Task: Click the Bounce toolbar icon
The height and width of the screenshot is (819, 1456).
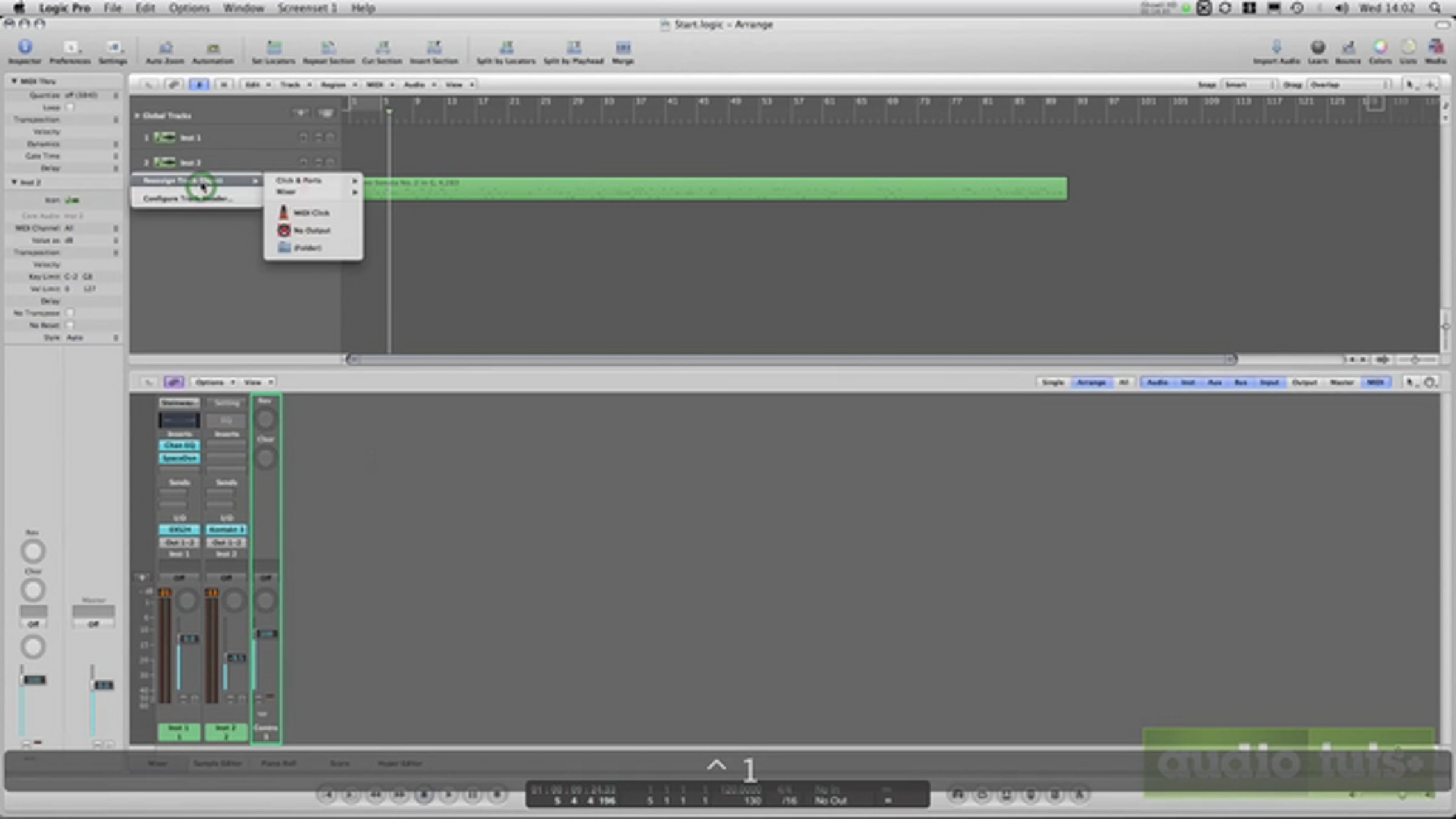Action: pos(1348,52)
